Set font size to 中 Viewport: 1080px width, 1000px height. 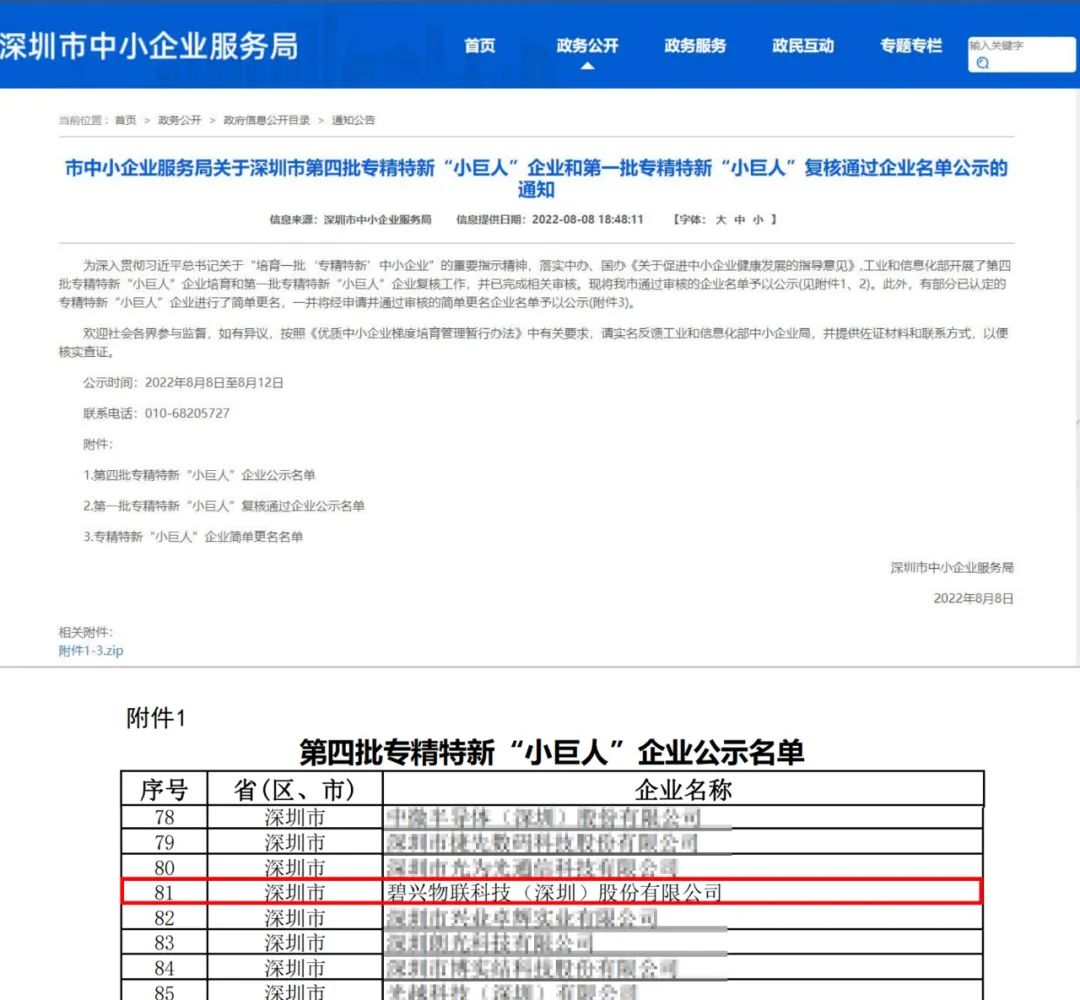coord(740,219)
